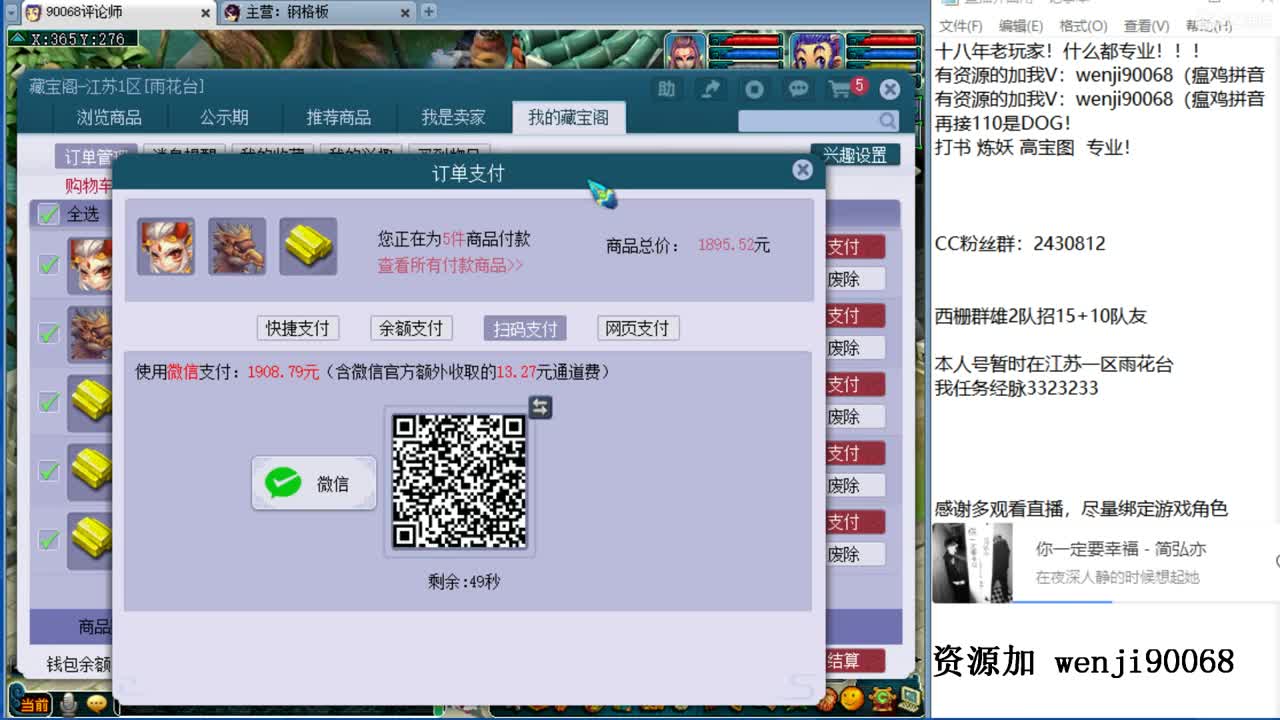Click the music player progress bar

point(1145,601)
